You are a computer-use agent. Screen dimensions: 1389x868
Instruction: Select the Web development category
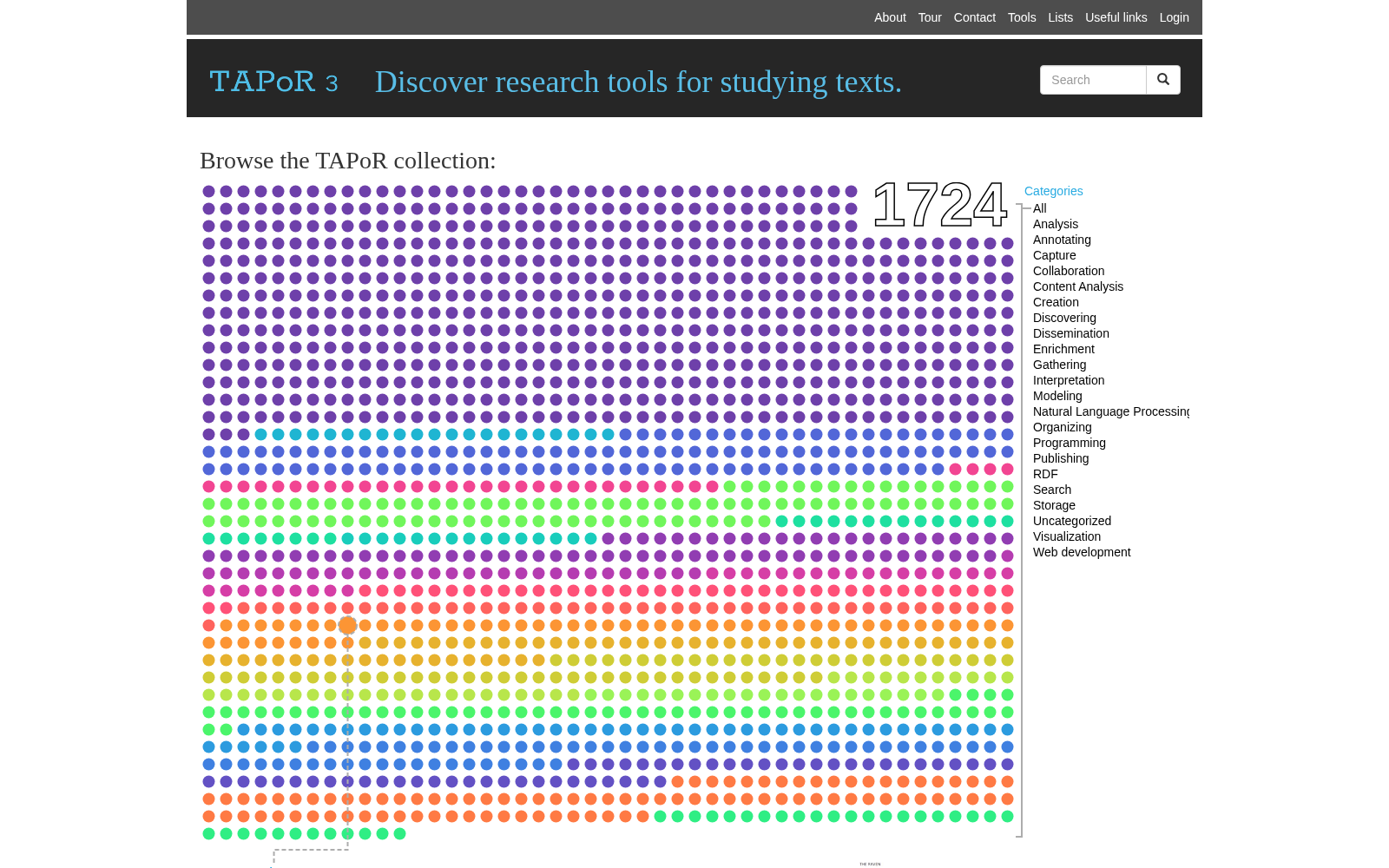(x=1082, y=552)
